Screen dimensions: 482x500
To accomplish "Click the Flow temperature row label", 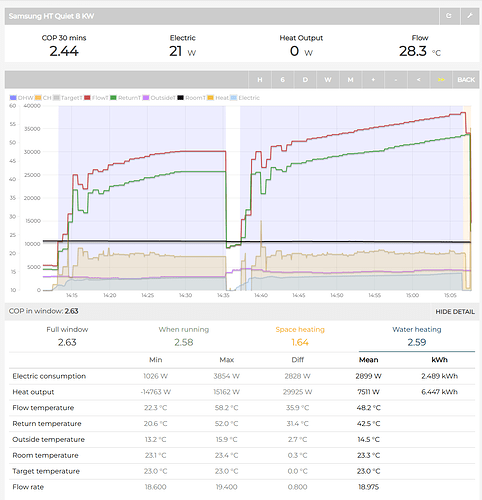I will [x=43, y=408].
